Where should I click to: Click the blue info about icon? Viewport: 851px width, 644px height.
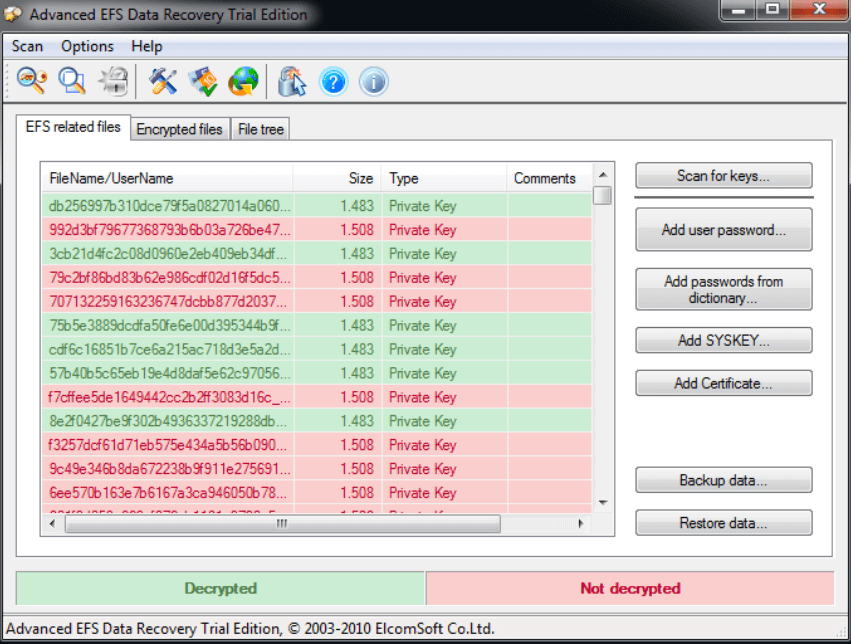[x=373, y=81]
